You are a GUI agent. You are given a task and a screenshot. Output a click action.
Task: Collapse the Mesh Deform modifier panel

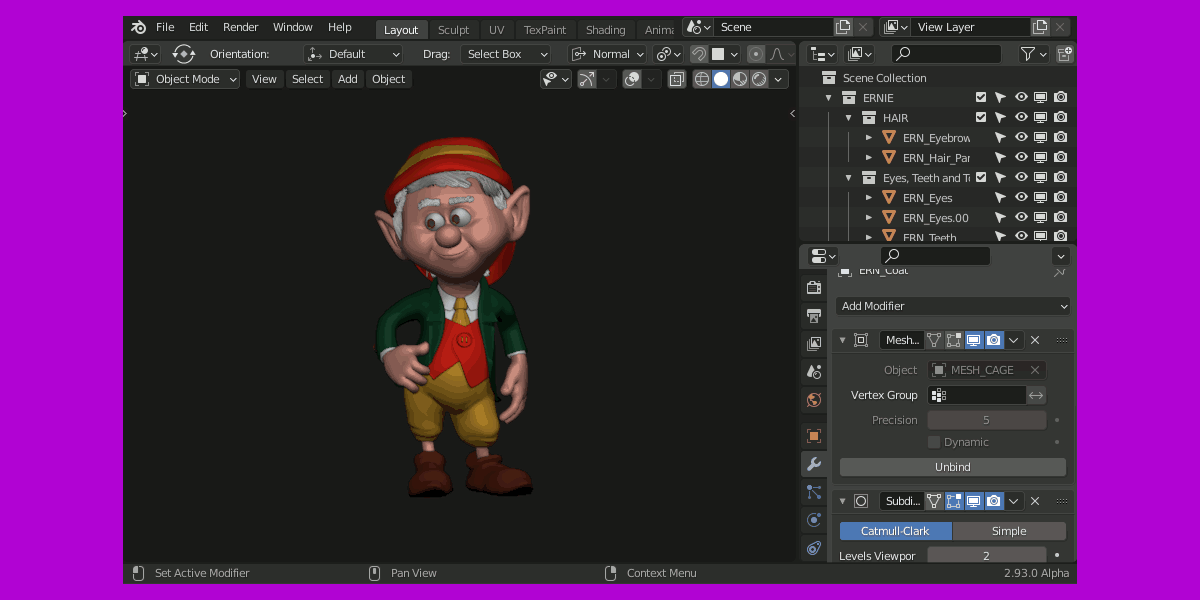842,340
